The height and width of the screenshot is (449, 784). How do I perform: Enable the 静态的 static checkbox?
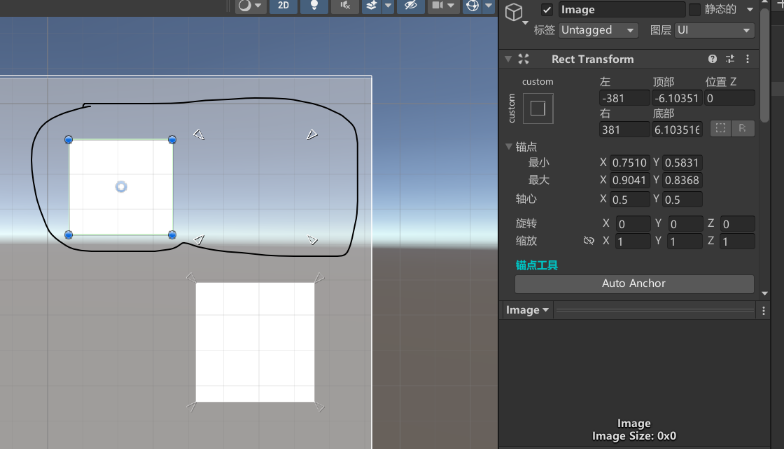pos(694,10)
